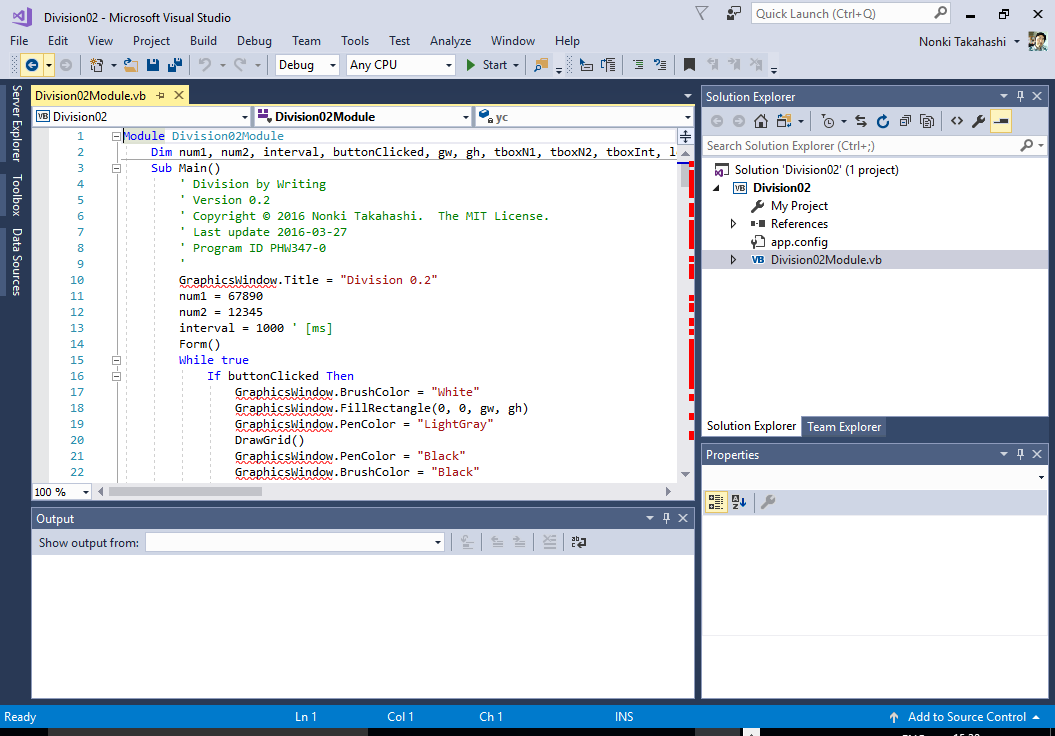1055x736 pixels.
Task: Click Add to Source Control
Action: coord(966,717)
